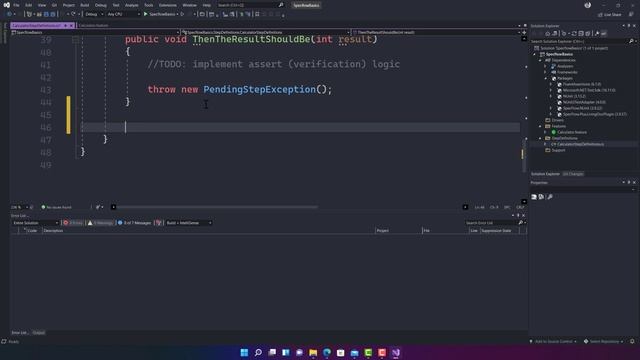The height and width of the screenshot is (360, 640).
Task: Select the NUnit3TestAdapter package
Action: tap(584, 102)
